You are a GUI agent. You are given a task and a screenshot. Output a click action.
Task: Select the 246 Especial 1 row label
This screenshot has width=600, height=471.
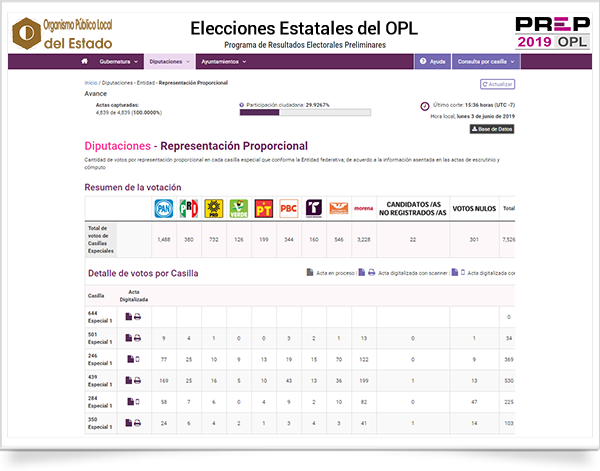pos(100,359)
